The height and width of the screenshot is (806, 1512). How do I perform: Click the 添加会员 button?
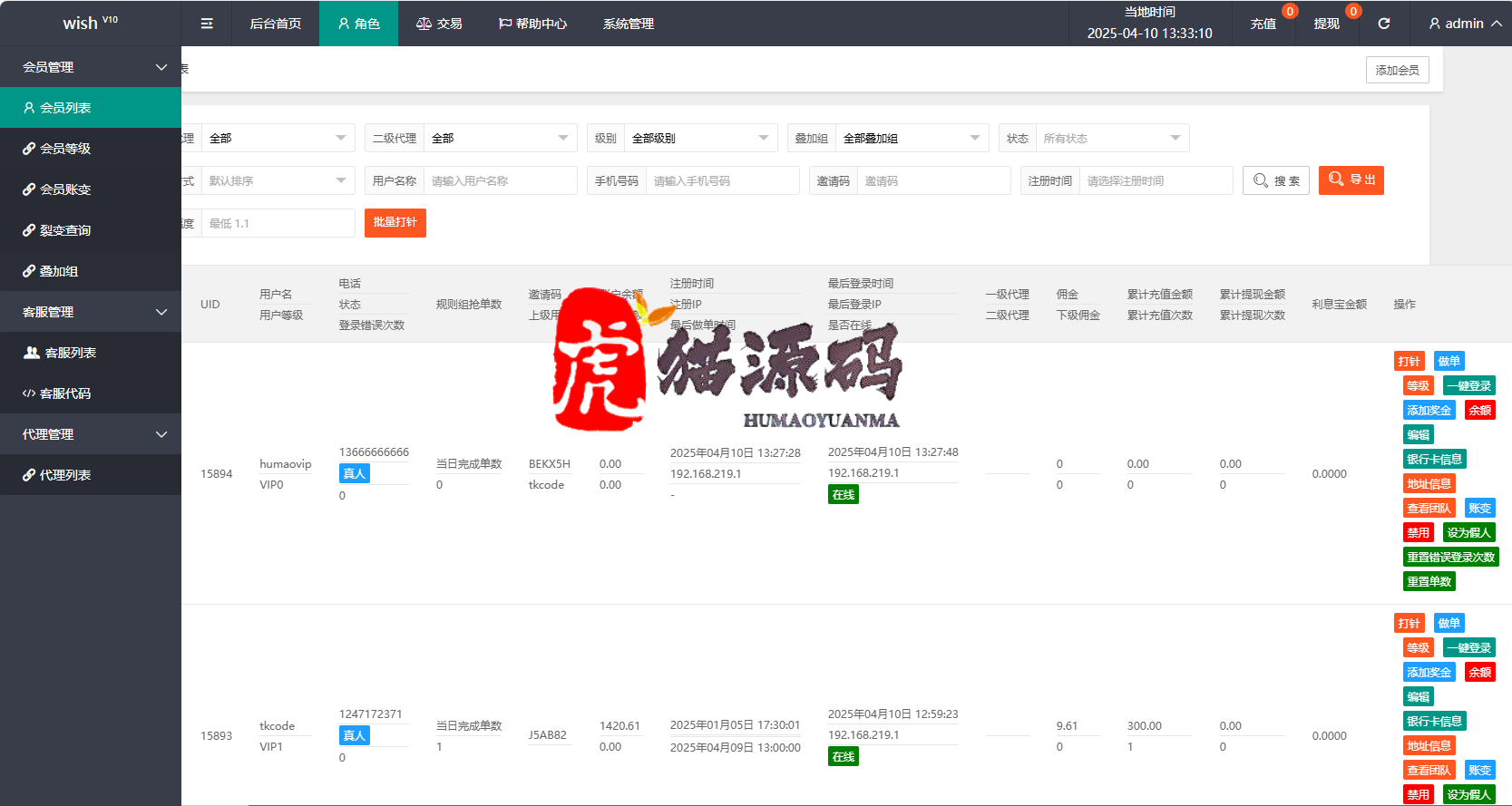click(x=1398, y=70)
